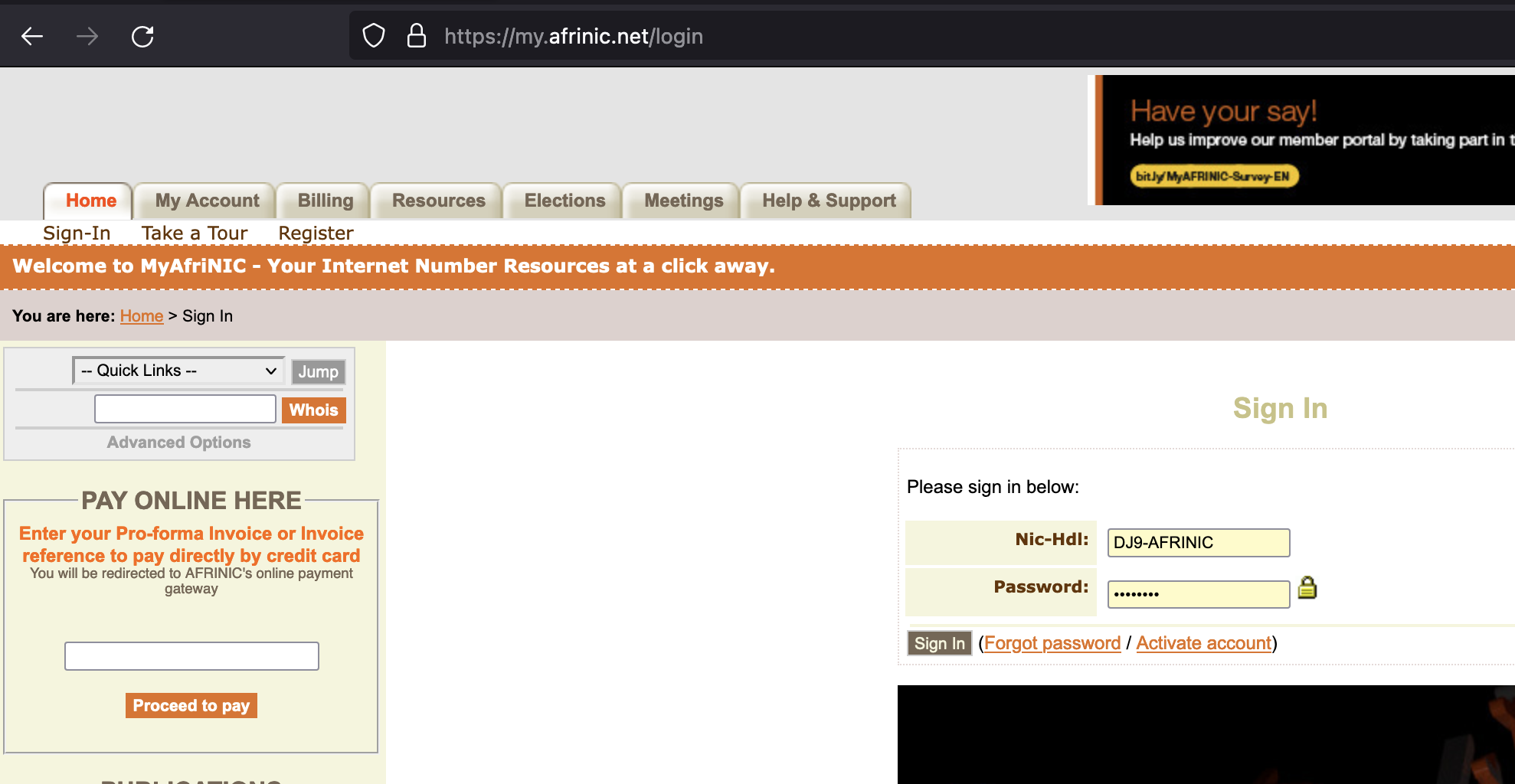Viewport: 1515px width, 784px height.
Task: Submit with the Sign In button
Action: click(940, 643)
